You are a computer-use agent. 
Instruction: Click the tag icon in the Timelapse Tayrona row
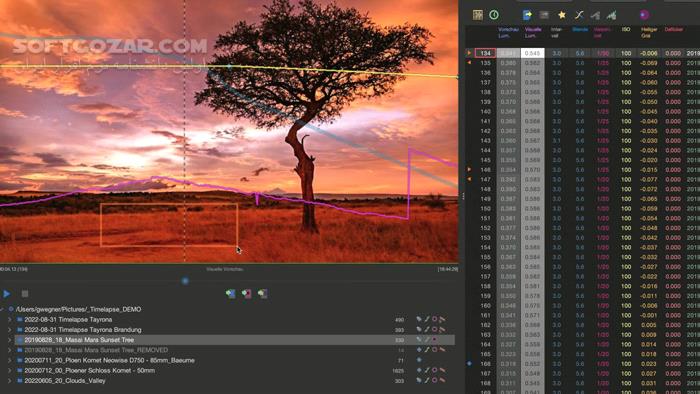click(x=419, y=319)
